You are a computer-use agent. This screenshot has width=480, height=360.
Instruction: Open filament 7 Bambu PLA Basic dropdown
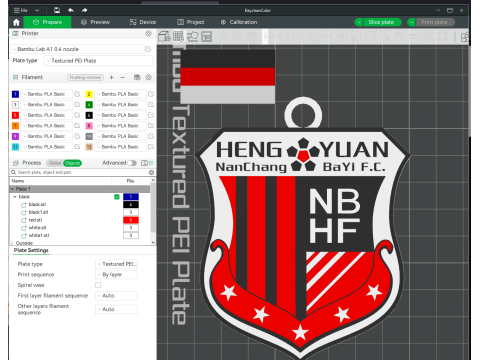click(x=47, y=126)
